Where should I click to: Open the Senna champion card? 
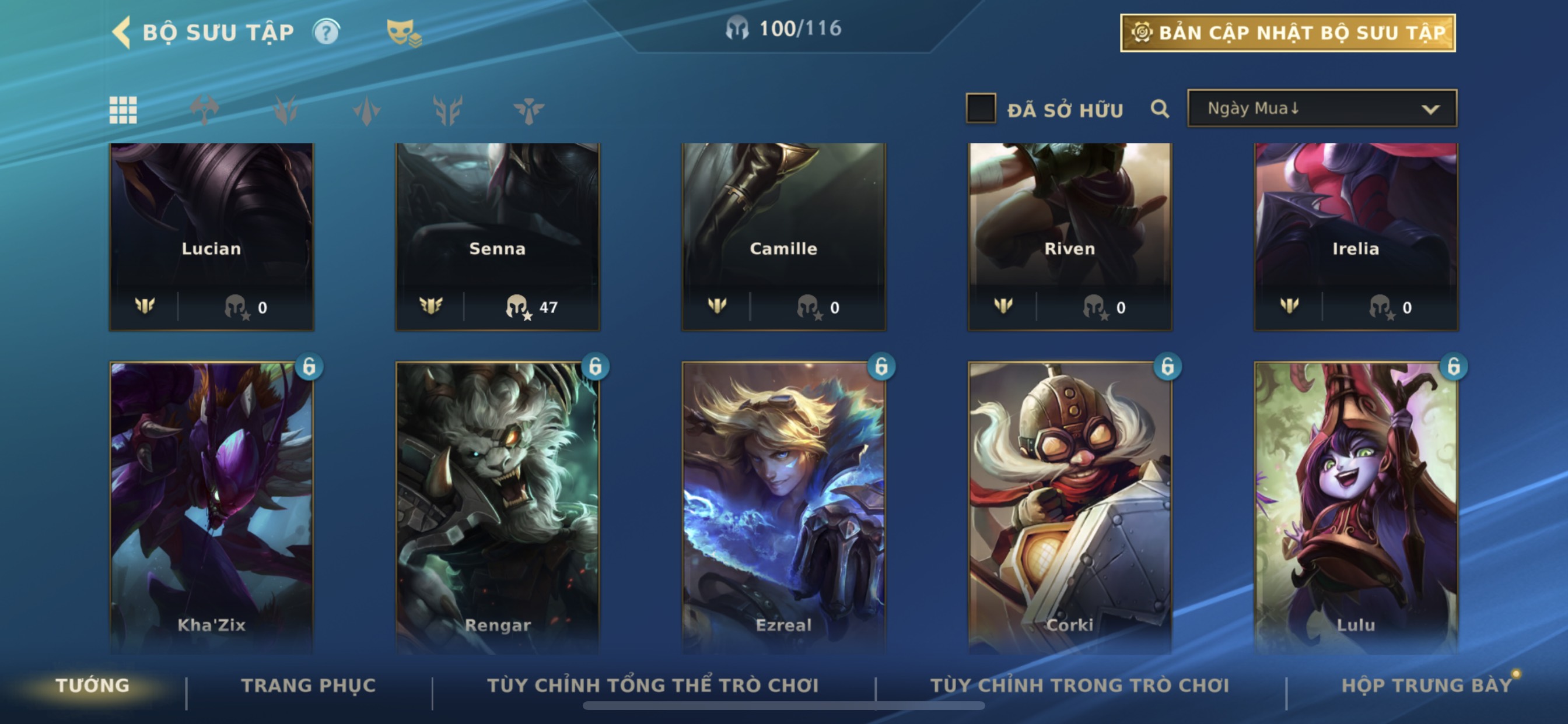click(x=498, y=237)
